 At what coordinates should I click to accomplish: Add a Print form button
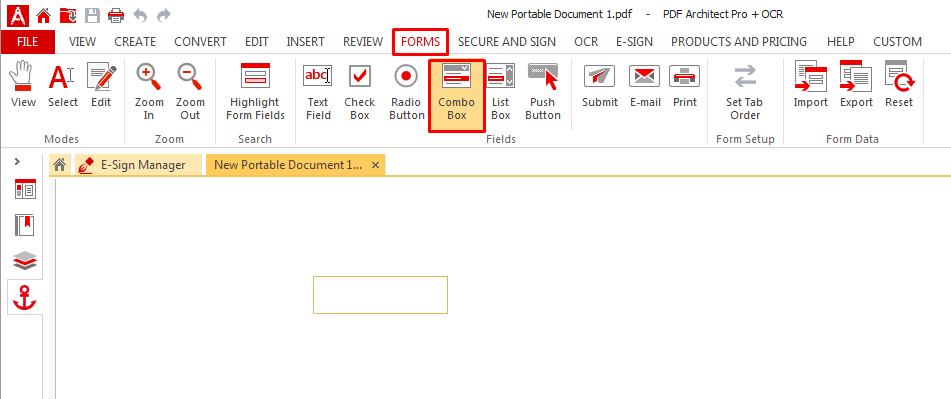pos(685,86)
